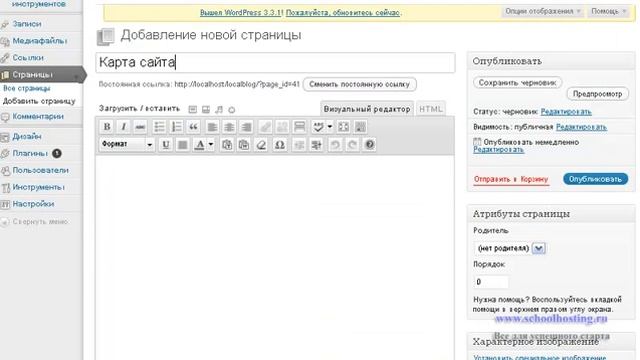Toggle italic formatting in the editor toolbar
This screenshot has width=640, height=360.
point(124,127)
